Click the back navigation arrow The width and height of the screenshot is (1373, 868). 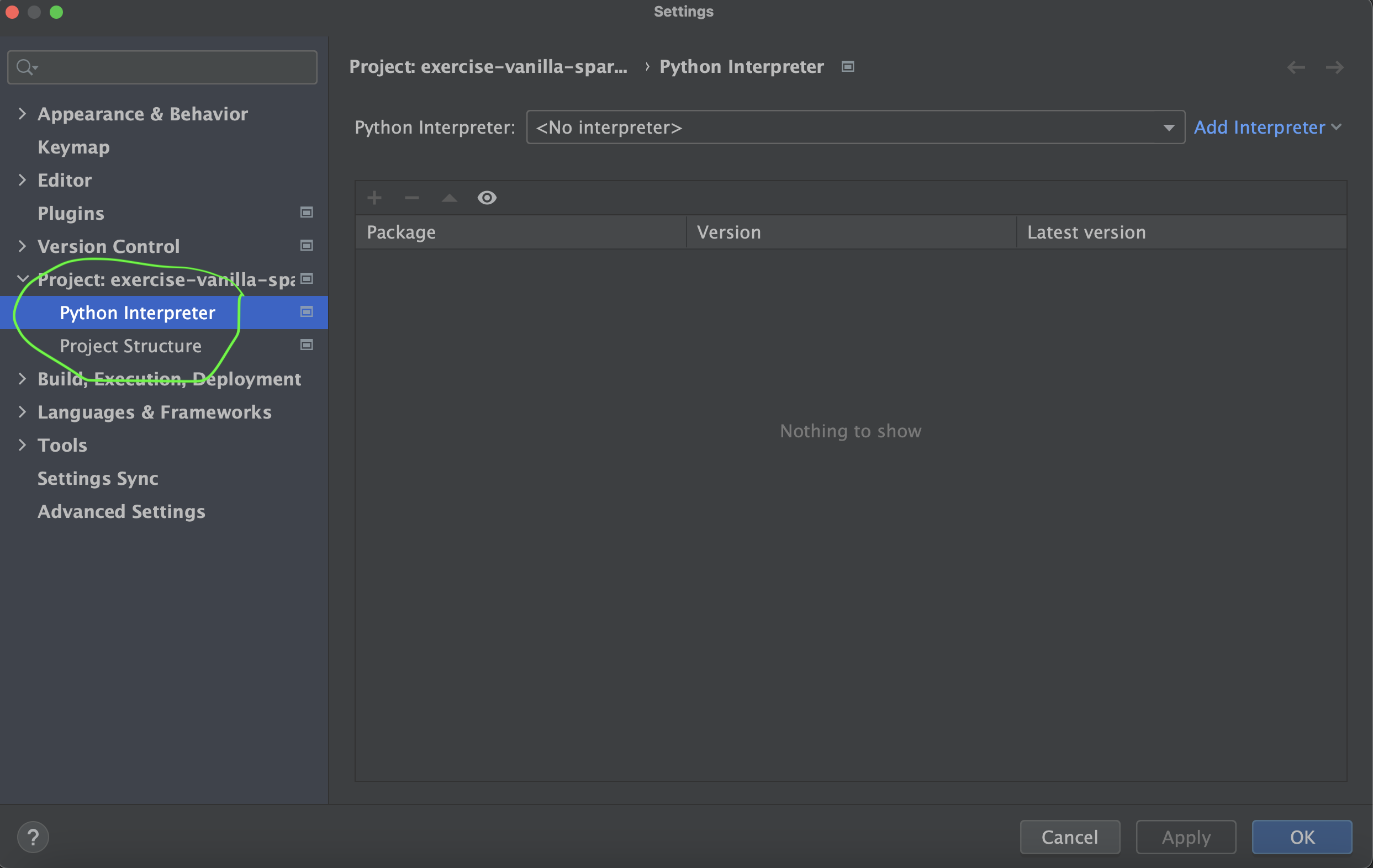click(x=1296, y=67)
